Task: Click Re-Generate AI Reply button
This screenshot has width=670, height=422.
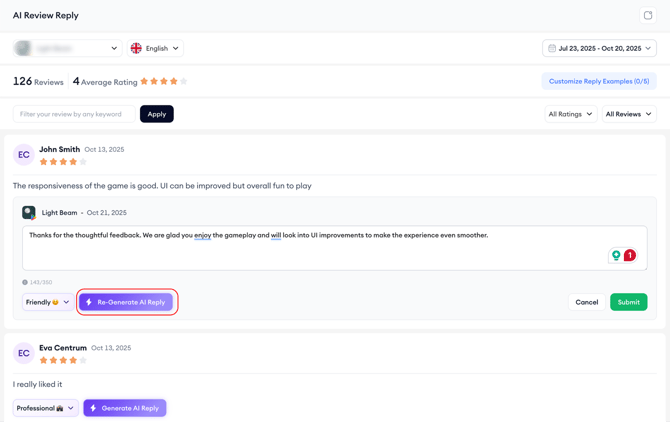Action: point(126,302)
